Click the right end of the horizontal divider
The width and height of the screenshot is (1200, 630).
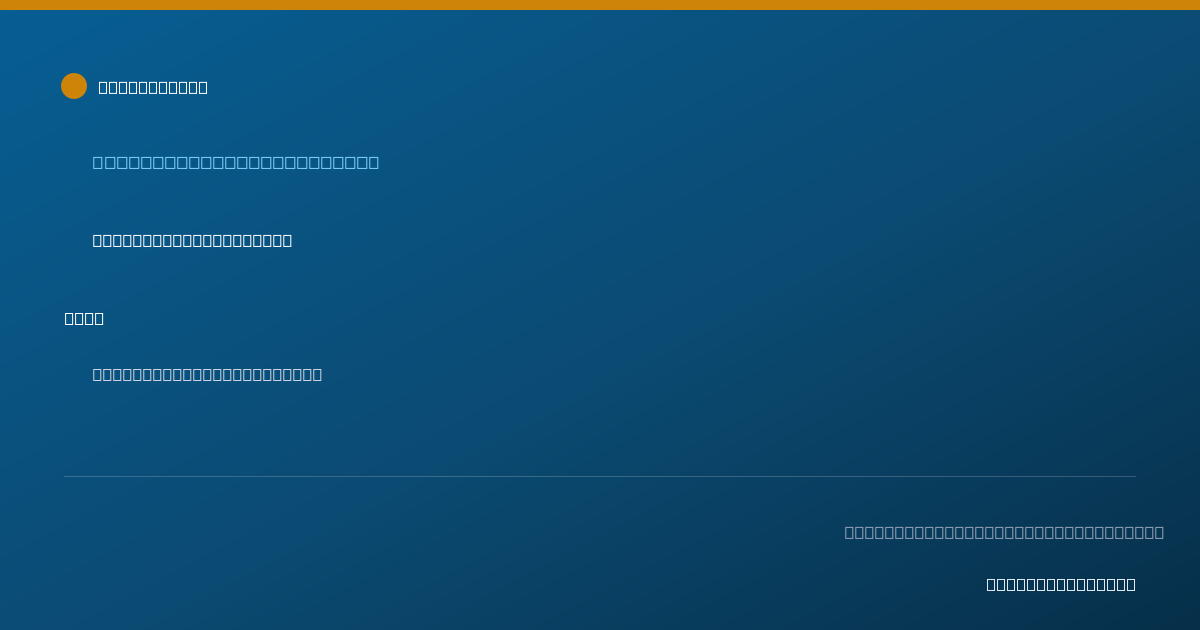pyautogui.click(x=1134, y=476)
